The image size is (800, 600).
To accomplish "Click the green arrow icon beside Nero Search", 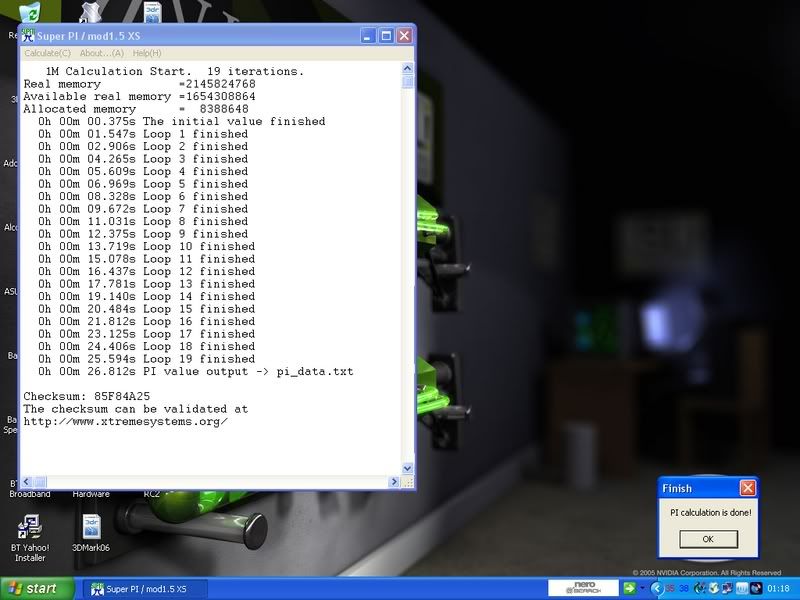I will [629, 589].
